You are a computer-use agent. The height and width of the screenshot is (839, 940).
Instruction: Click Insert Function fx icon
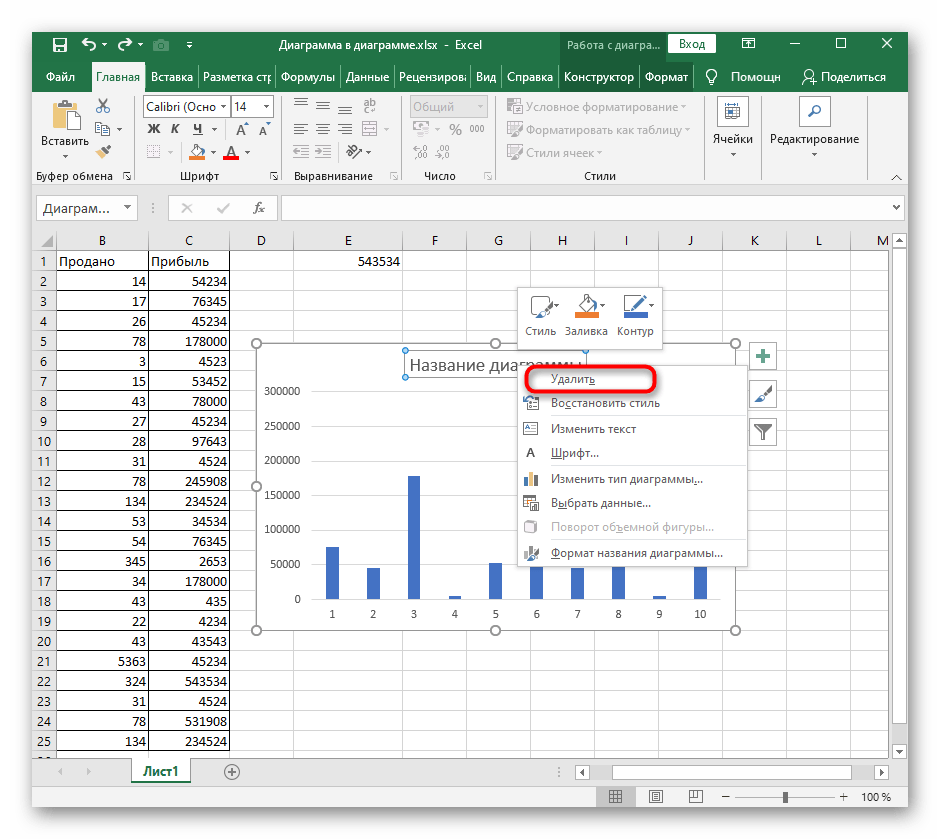click(x=258, y=208)
